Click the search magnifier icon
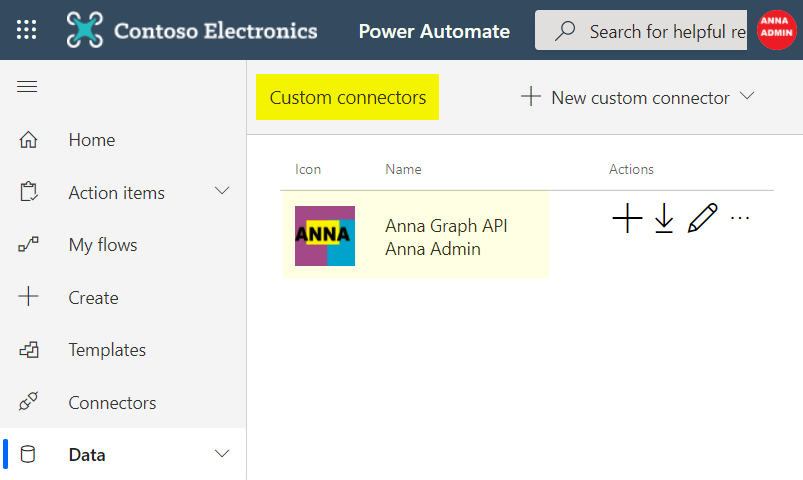803x480 pixels. [565, 31]
